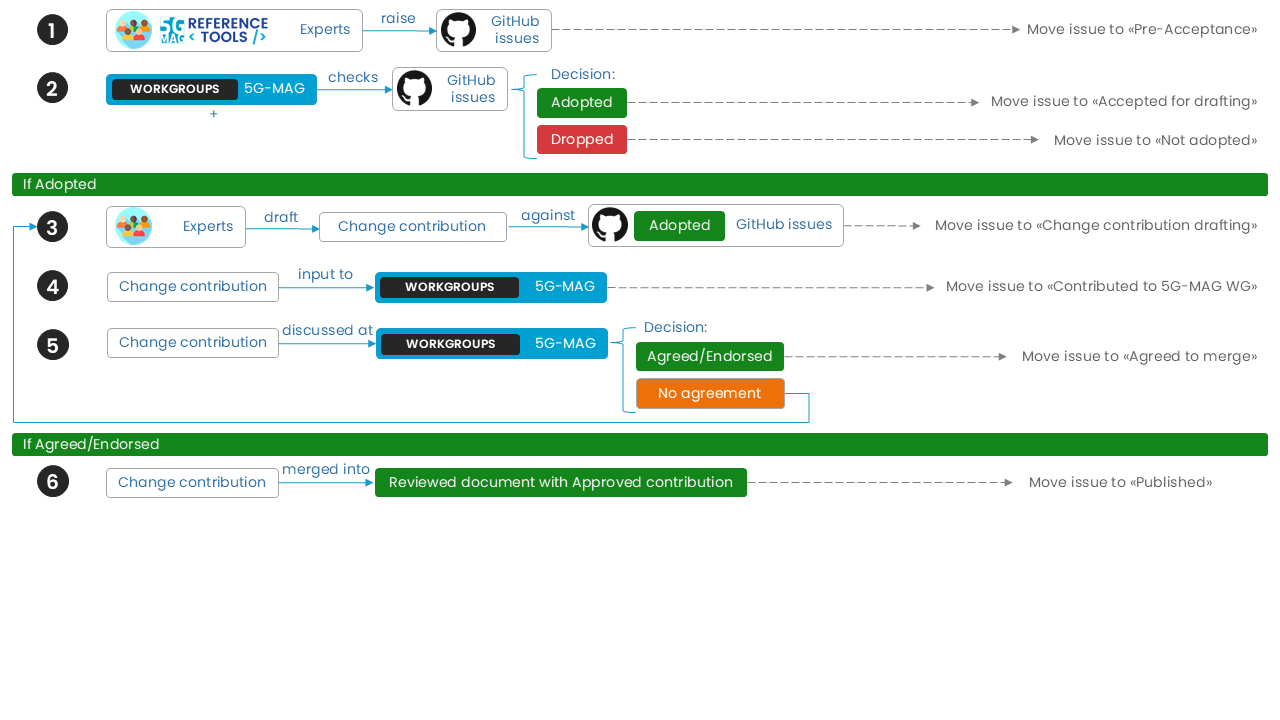Click the 'If Agreed/Endorsed' section header
Image resolution: width=1280 pixels, height=720 pixels.
639,444
